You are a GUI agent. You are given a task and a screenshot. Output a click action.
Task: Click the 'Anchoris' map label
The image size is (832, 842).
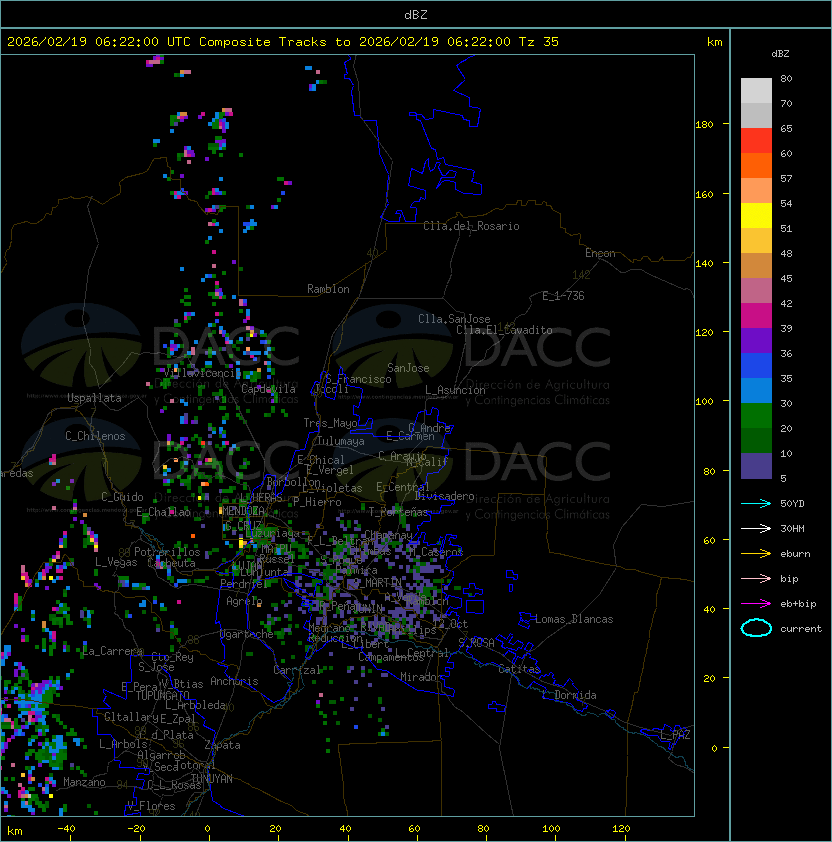pyautogui.click(x=234, y=681)
